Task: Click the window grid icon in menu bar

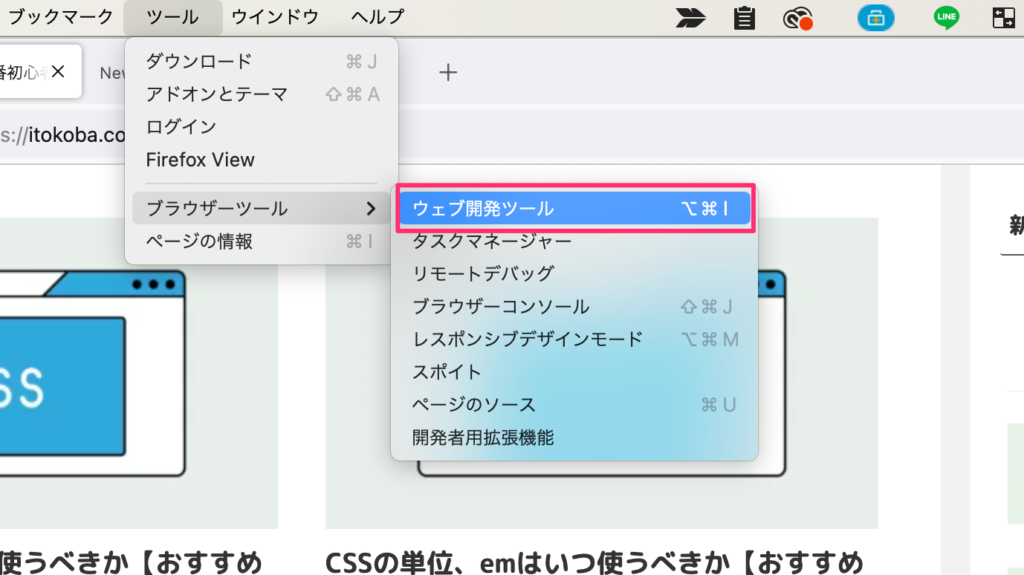Action: (1003, 17)
